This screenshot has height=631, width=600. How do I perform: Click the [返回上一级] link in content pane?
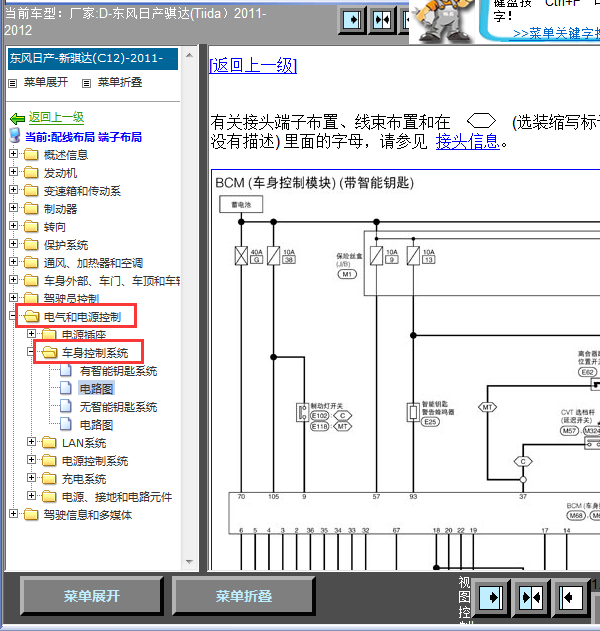(253, 65)
